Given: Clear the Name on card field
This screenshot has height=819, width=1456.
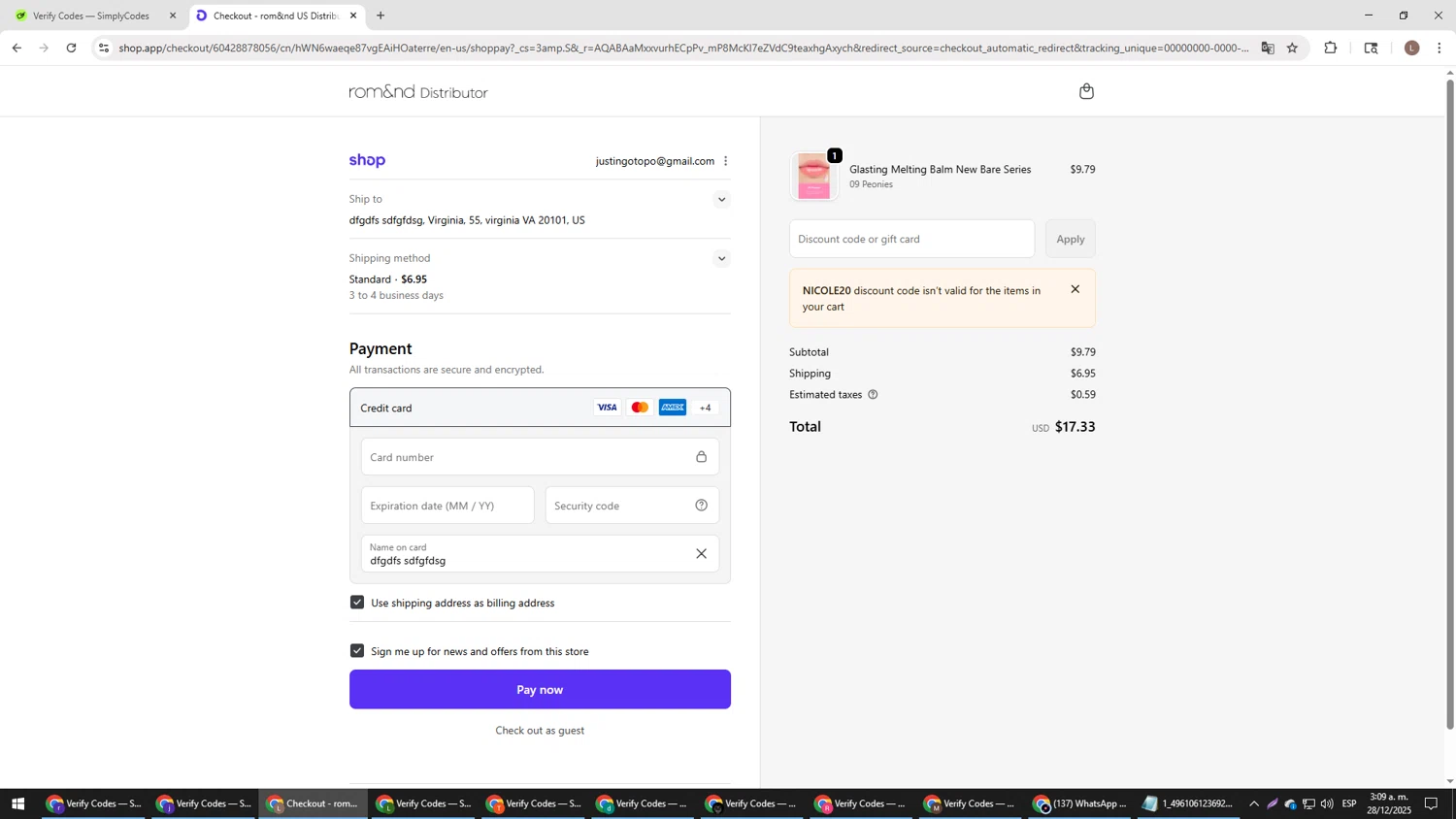Looking at the screenshot, I should pos(701,554).
